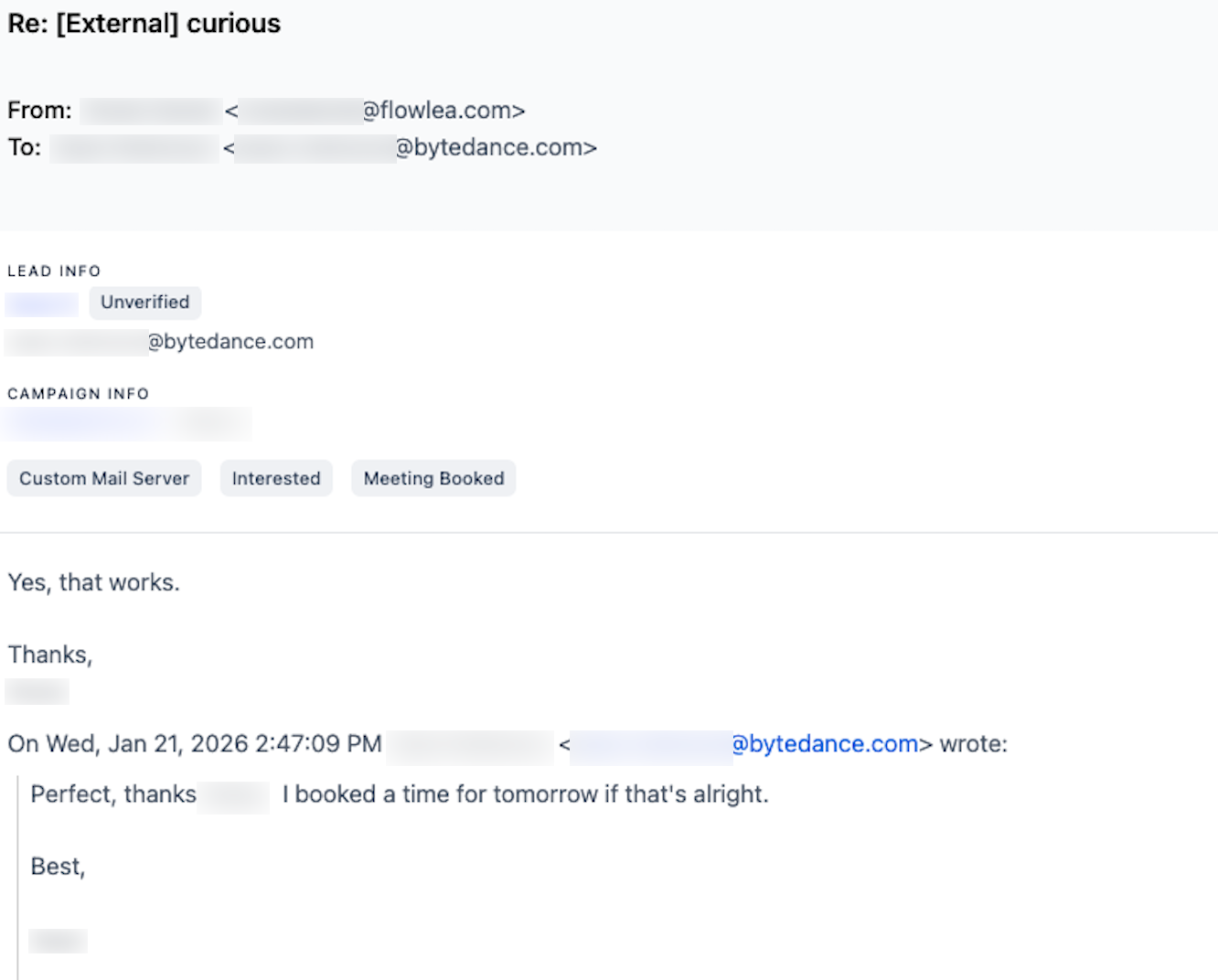Select the Meeting Booked tag
Image resolution: width=1218 pixels, height=980 pixels.
point(433,478)
